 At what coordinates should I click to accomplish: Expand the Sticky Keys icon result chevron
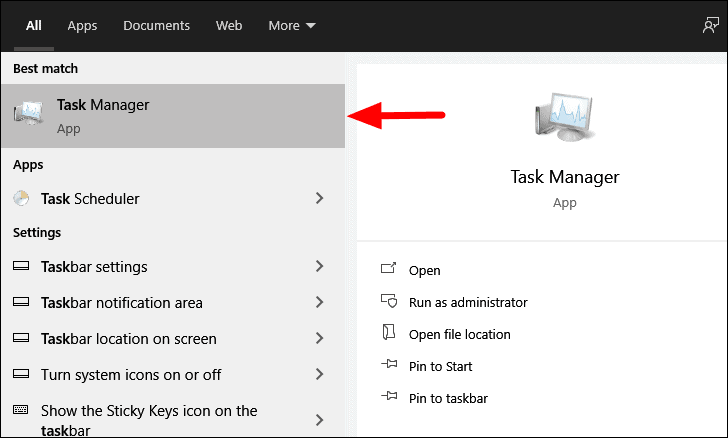click(x=319, y=420)
